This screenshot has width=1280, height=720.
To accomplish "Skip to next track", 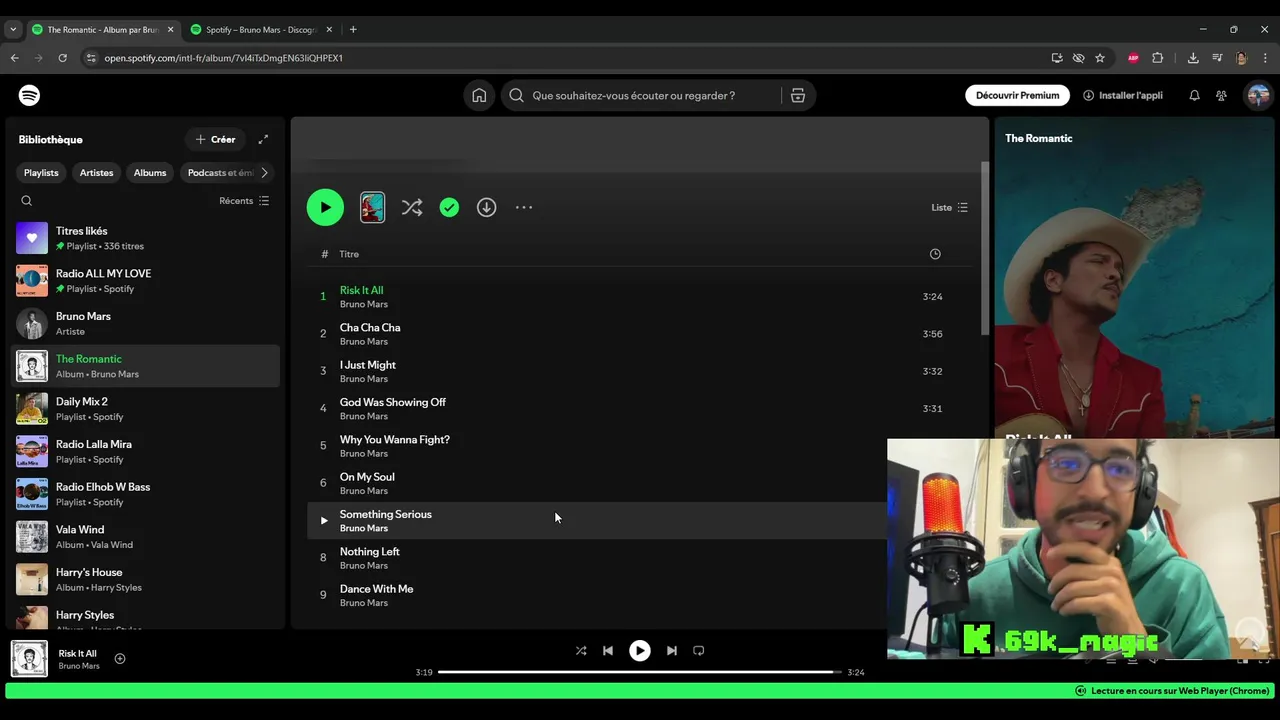I will coord(672,651).
